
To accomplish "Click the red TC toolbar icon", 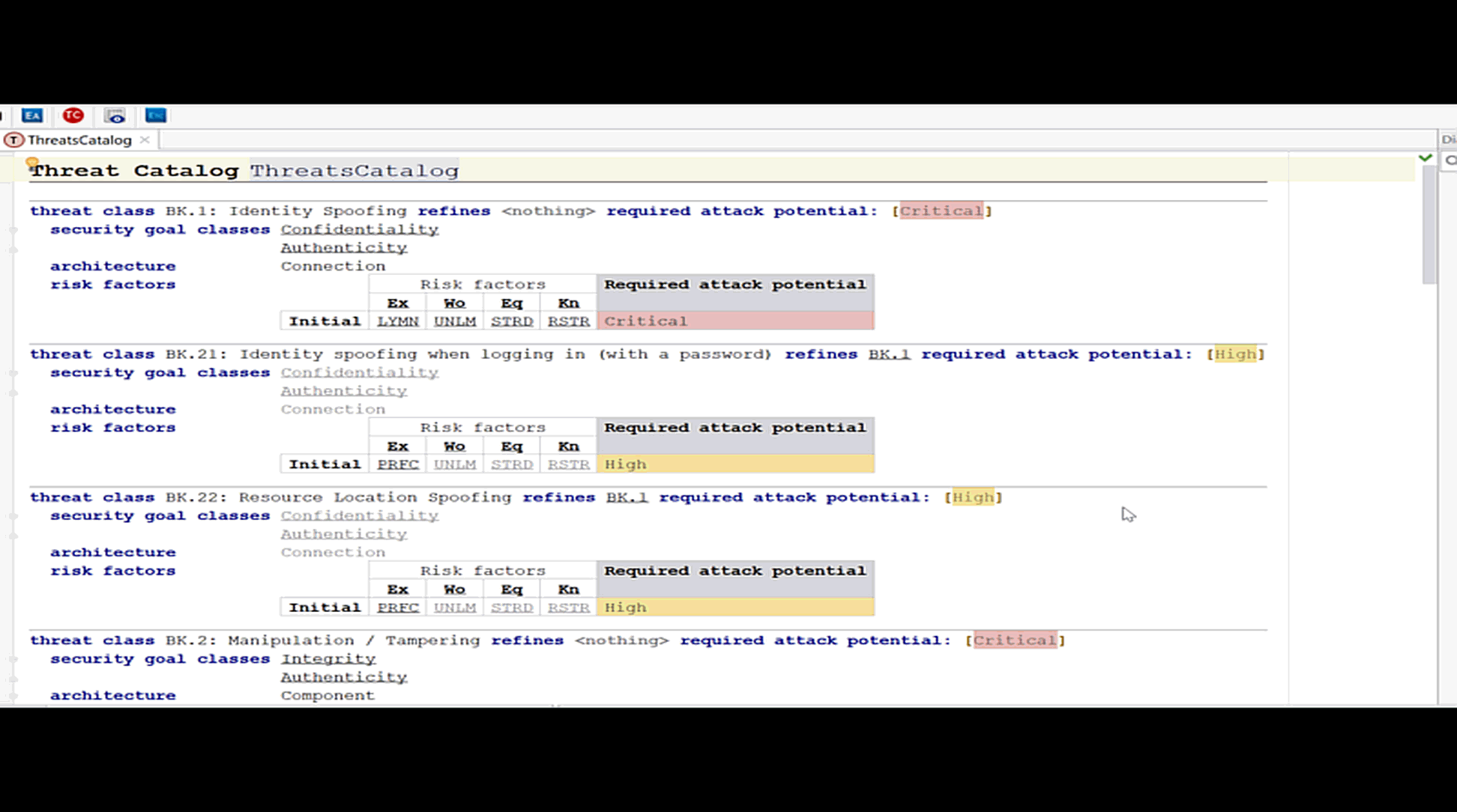I will click(73, 115).
